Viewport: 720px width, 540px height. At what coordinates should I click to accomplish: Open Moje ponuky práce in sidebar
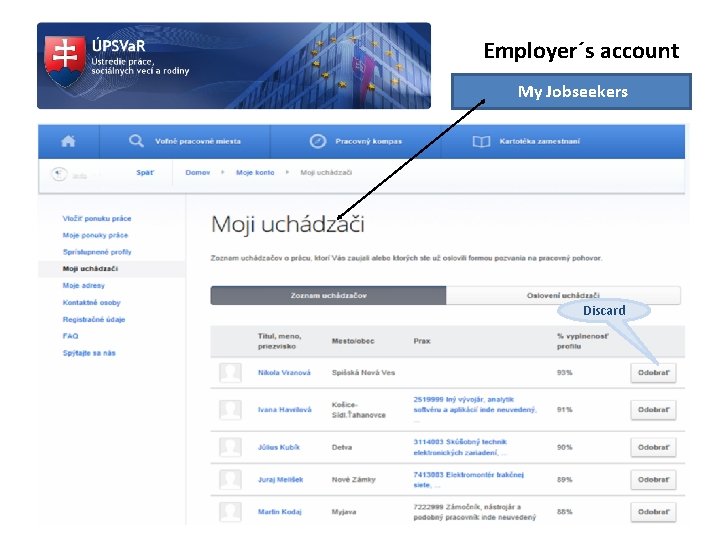[x=96, y=235]
